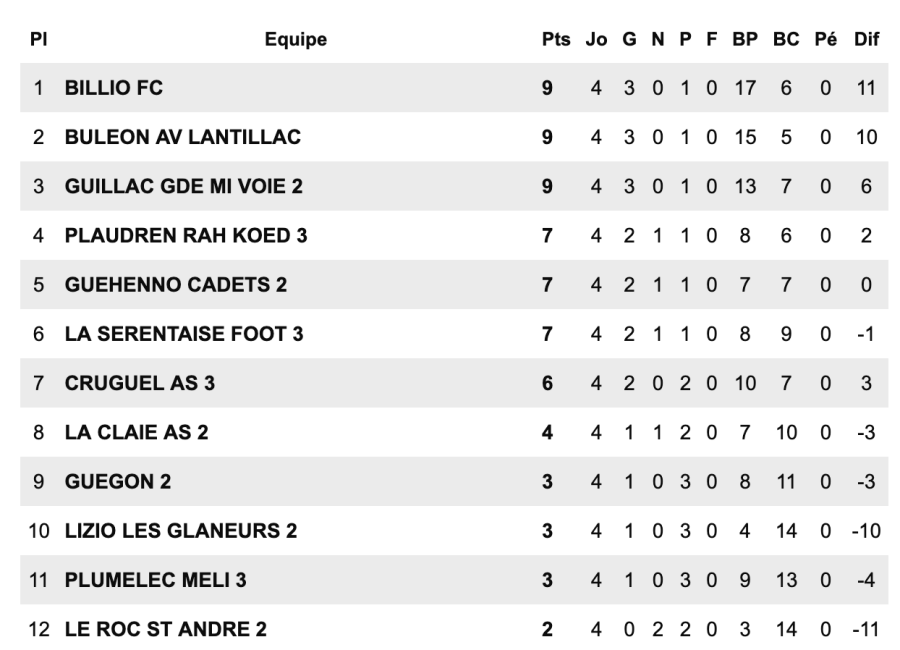Viewport: 900px width, 650px height.
Task: Select LA CLAIE AS 2 team
Action: click(x=136, y=432)
